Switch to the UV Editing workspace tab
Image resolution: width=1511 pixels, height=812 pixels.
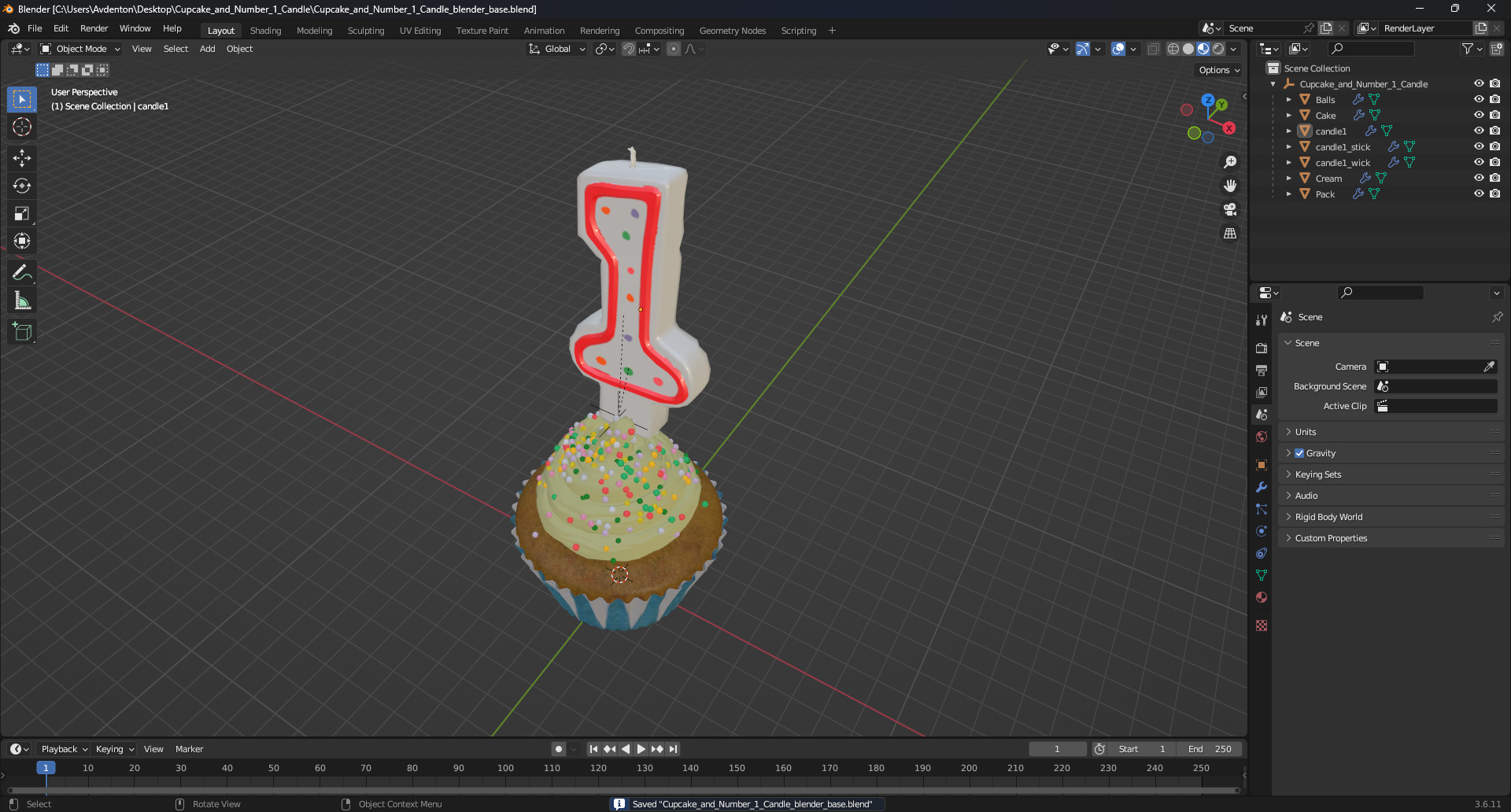[420, 31]
